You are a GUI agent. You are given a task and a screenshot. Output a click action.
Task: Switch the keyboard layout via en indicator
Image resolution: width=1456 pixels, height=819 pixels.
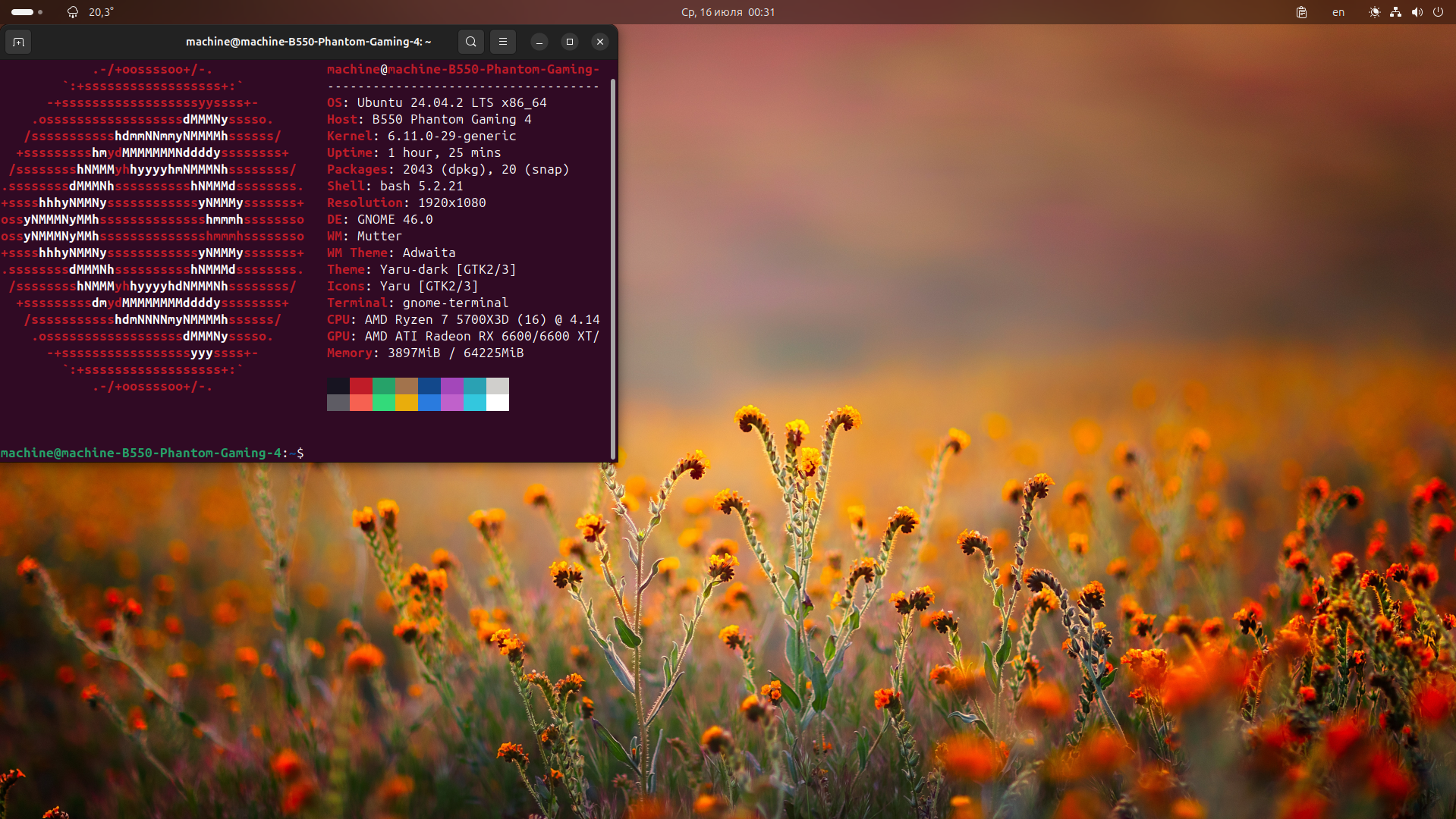[1338, 12]
